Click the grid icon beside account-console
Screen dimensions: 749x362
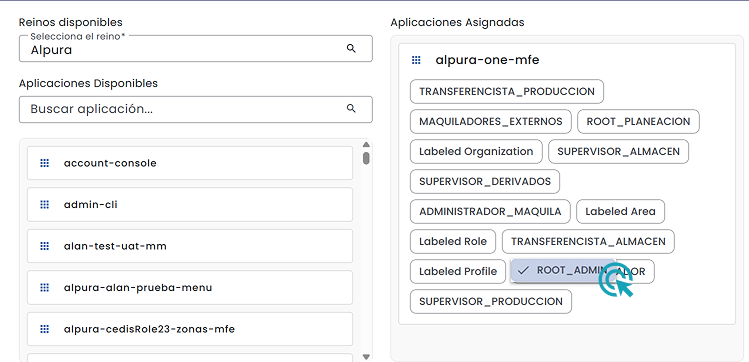[x=44, y=163]
